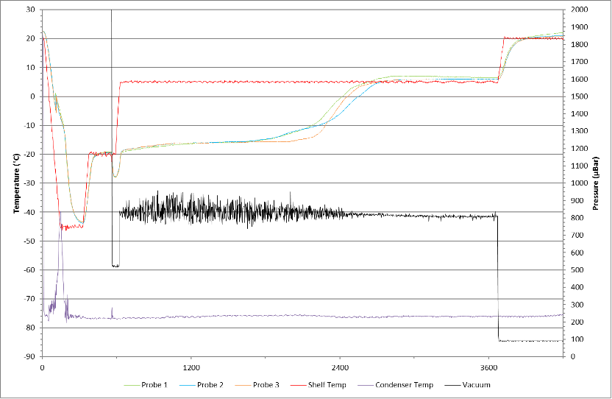The width and height of the screenshot is (612, 399).
Task: Select the 2000 label on pressure axis
Action: 579,10
